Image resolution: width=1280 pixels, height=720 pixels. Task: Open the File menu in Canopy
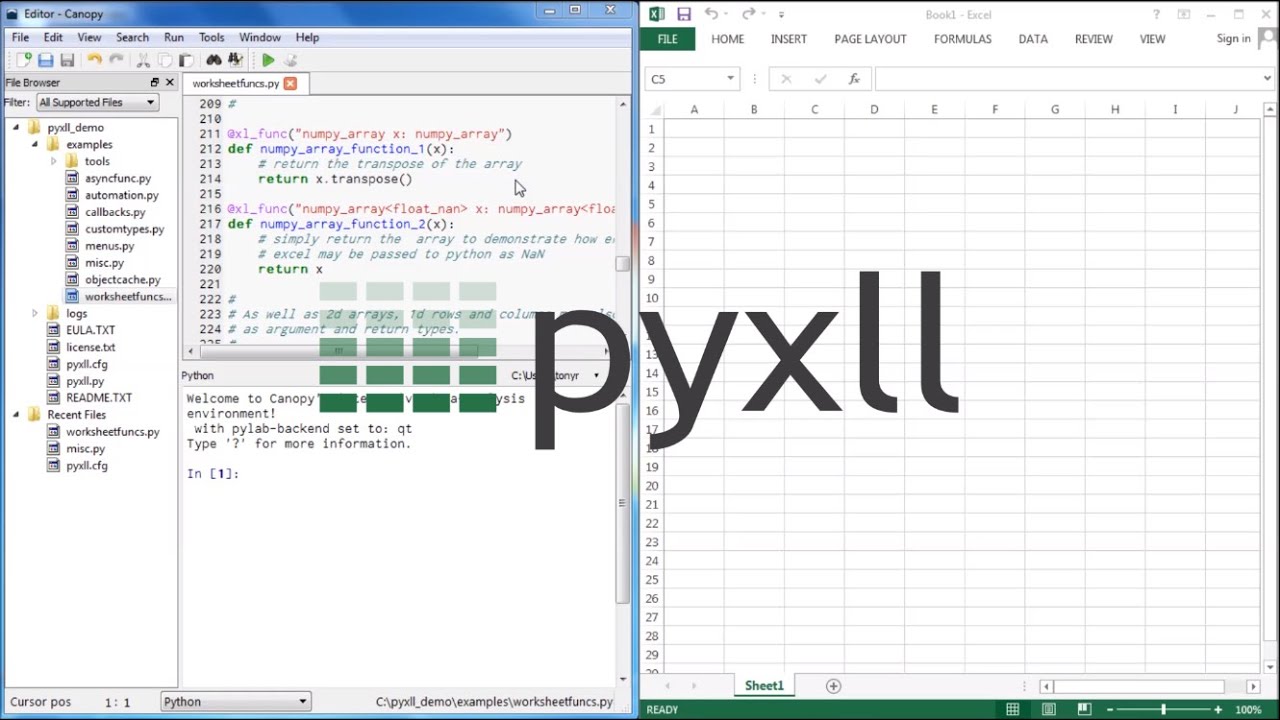pos(20,37)
